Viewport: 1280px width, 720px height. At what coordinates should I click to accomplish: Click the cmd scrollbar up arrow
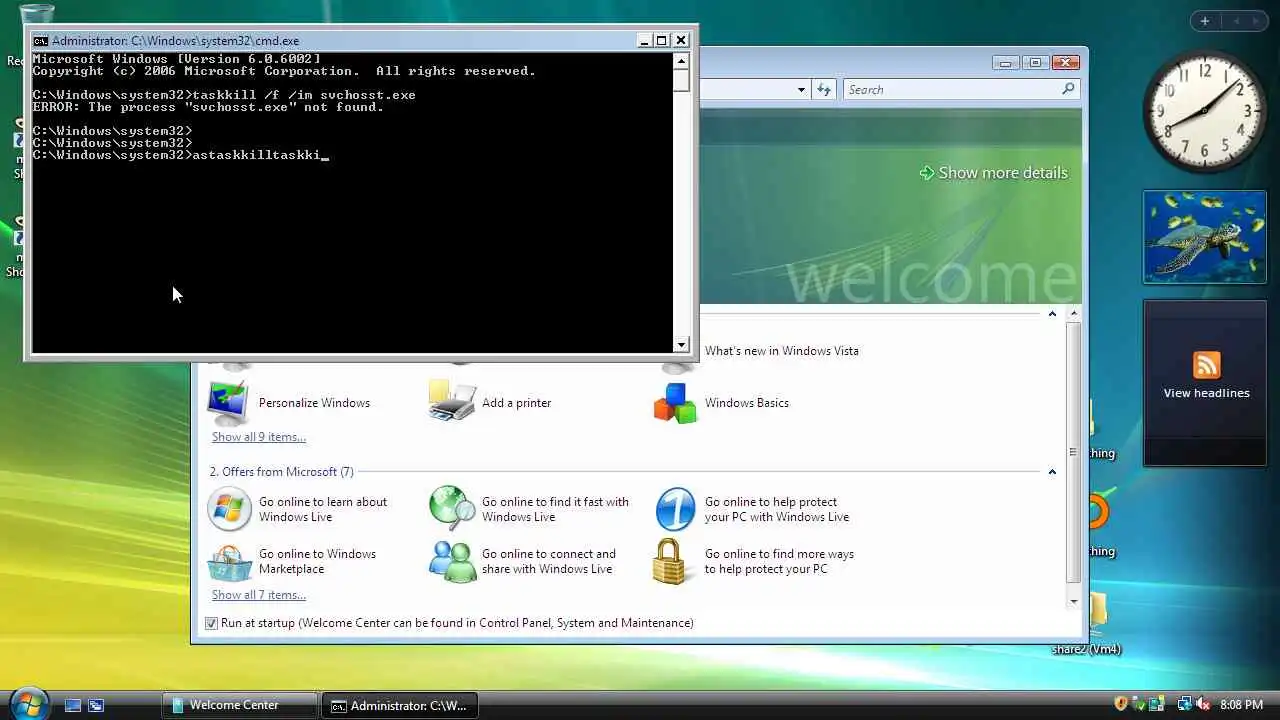coord(681,60)
